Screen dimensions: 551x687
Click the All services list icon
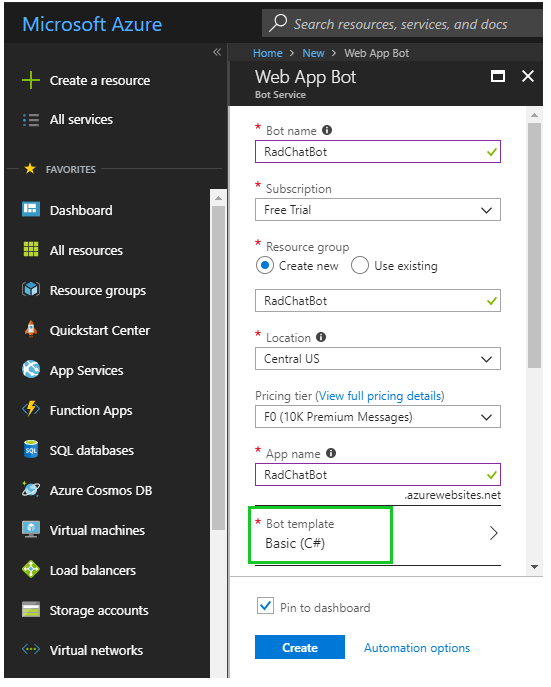[x=31, y=120]
